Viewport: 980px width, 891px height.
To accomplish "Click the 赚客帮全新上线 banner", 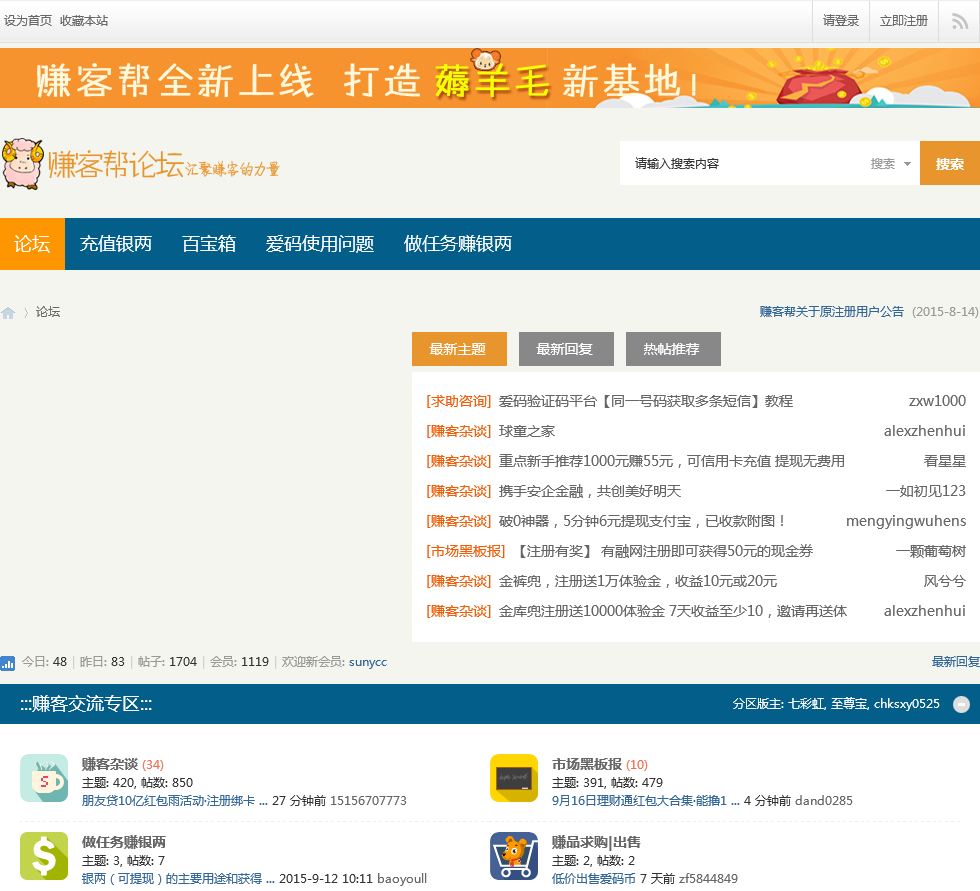I will [490, 78].
